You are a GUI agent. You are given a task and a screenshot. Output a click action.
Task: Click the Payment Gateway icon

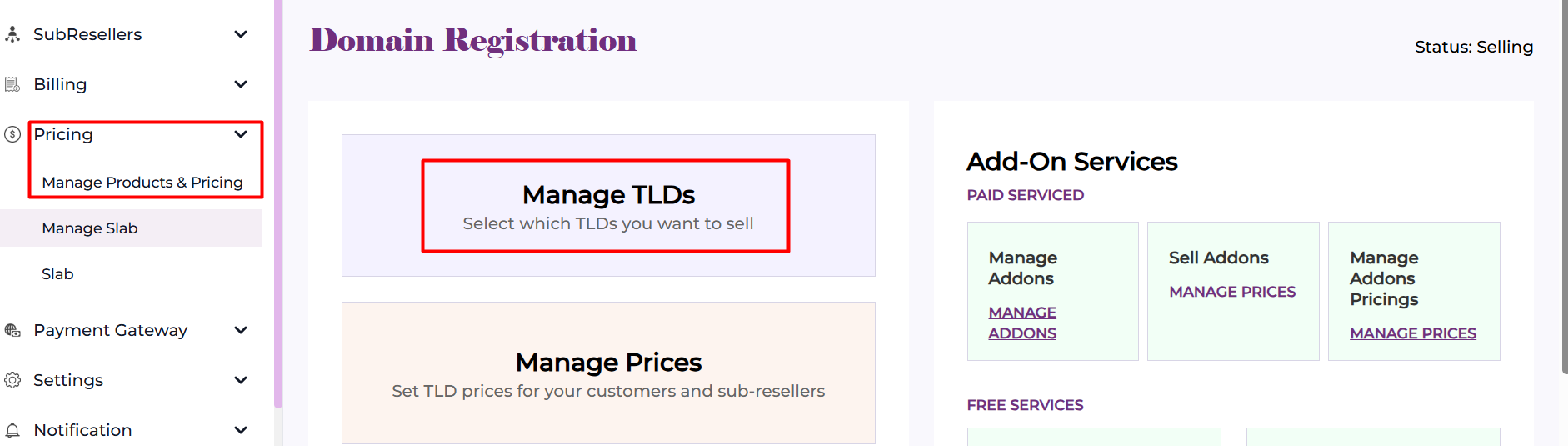(12, 330)
